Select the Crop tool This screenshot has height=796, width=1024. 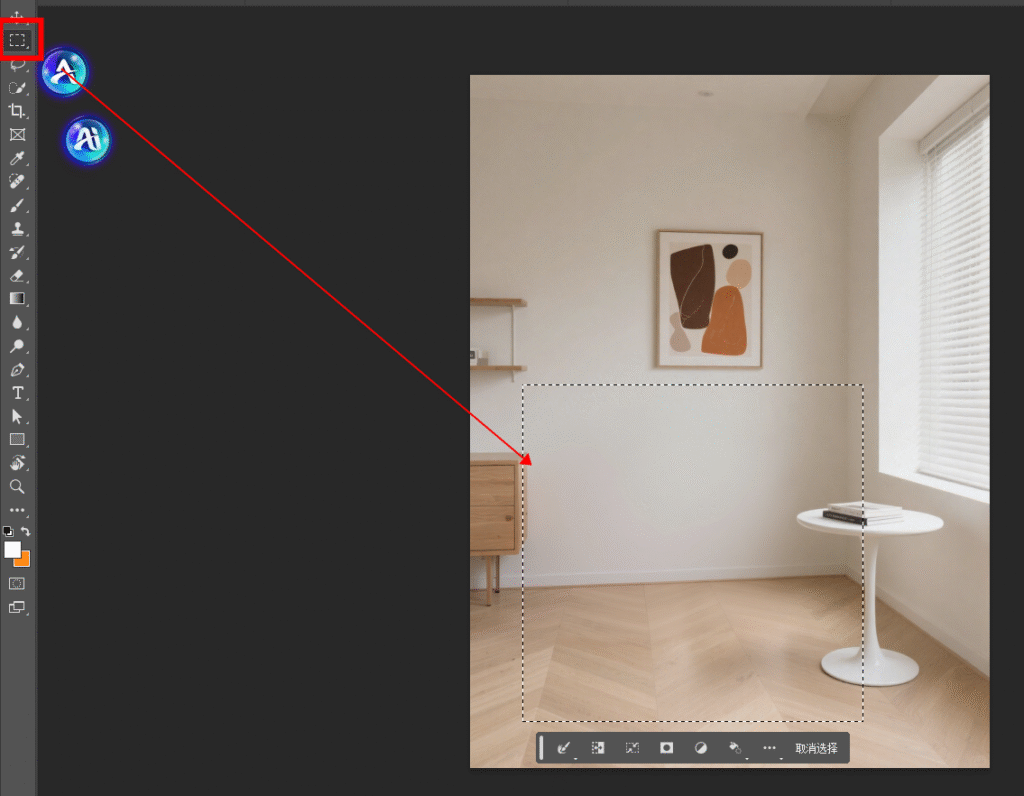point(17,111)
